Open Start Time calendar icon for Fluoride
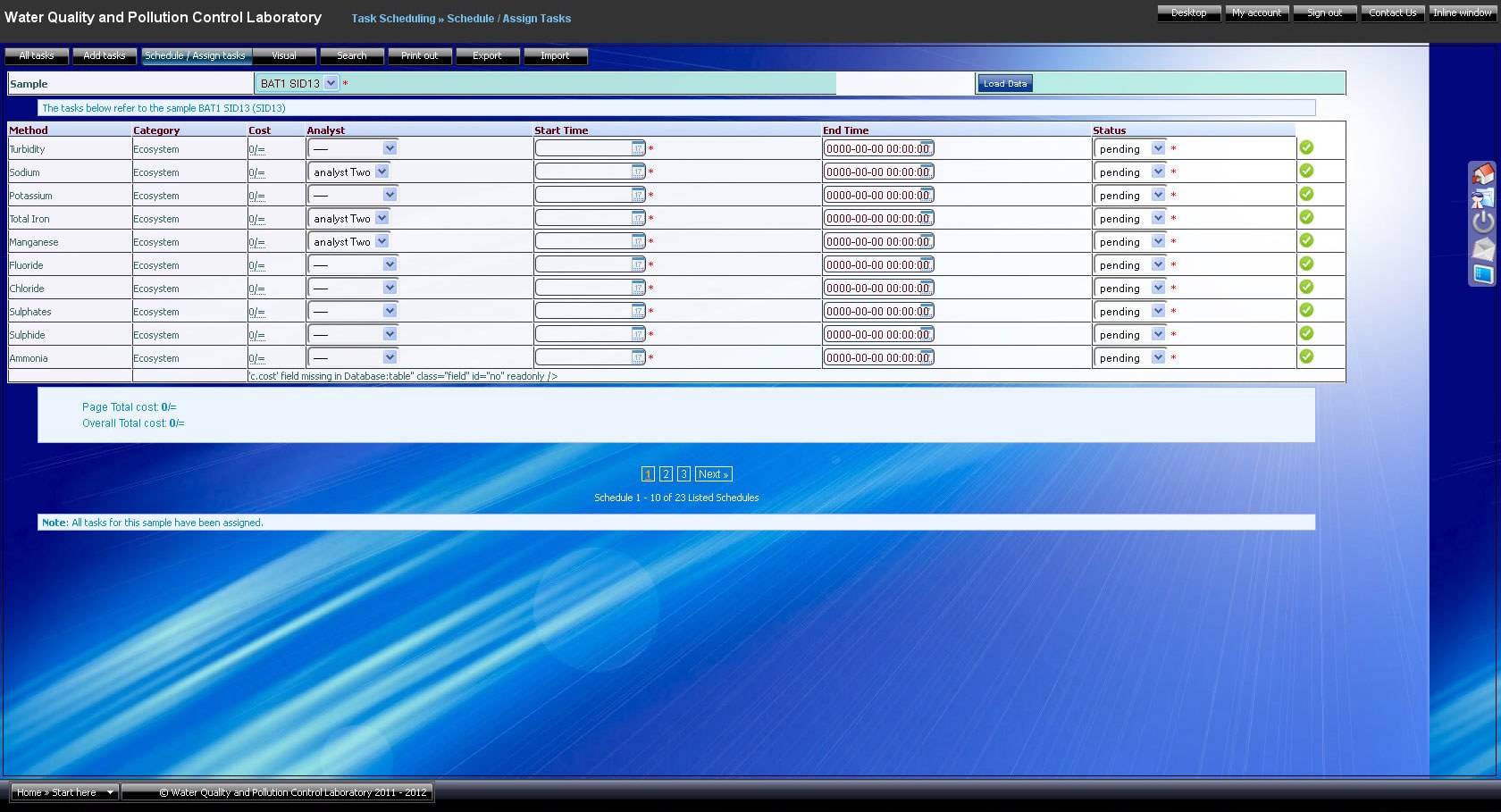The width and height of the screenshot is (1501, 812). coord(638,264)
